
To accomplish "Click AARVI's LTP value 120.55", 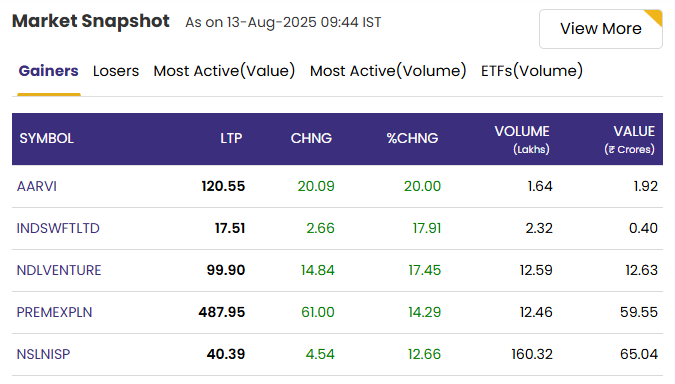I will [223, 186].
